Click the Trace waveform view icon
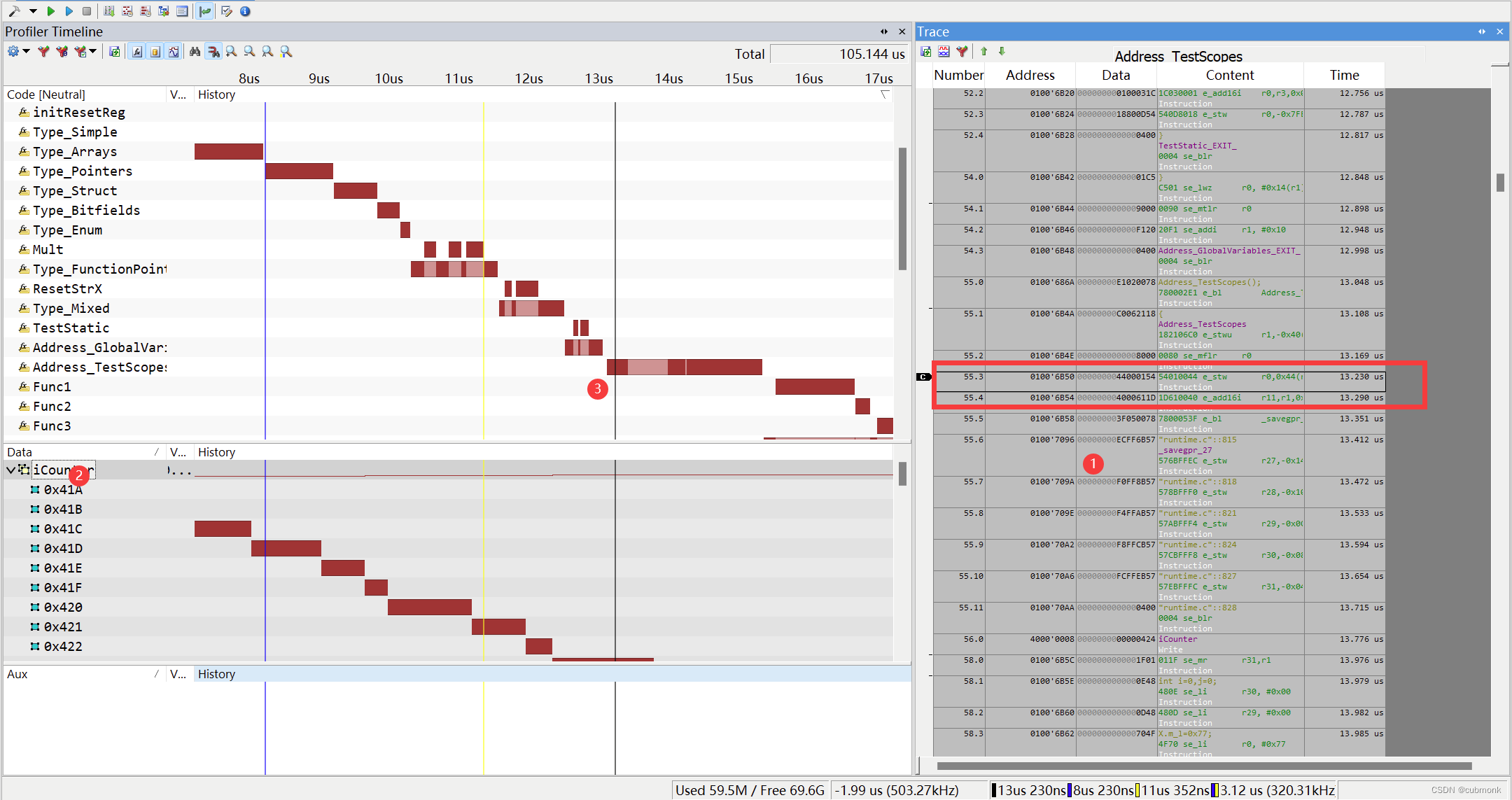Screen dimensions: 1512x800 tap(944, 51)
